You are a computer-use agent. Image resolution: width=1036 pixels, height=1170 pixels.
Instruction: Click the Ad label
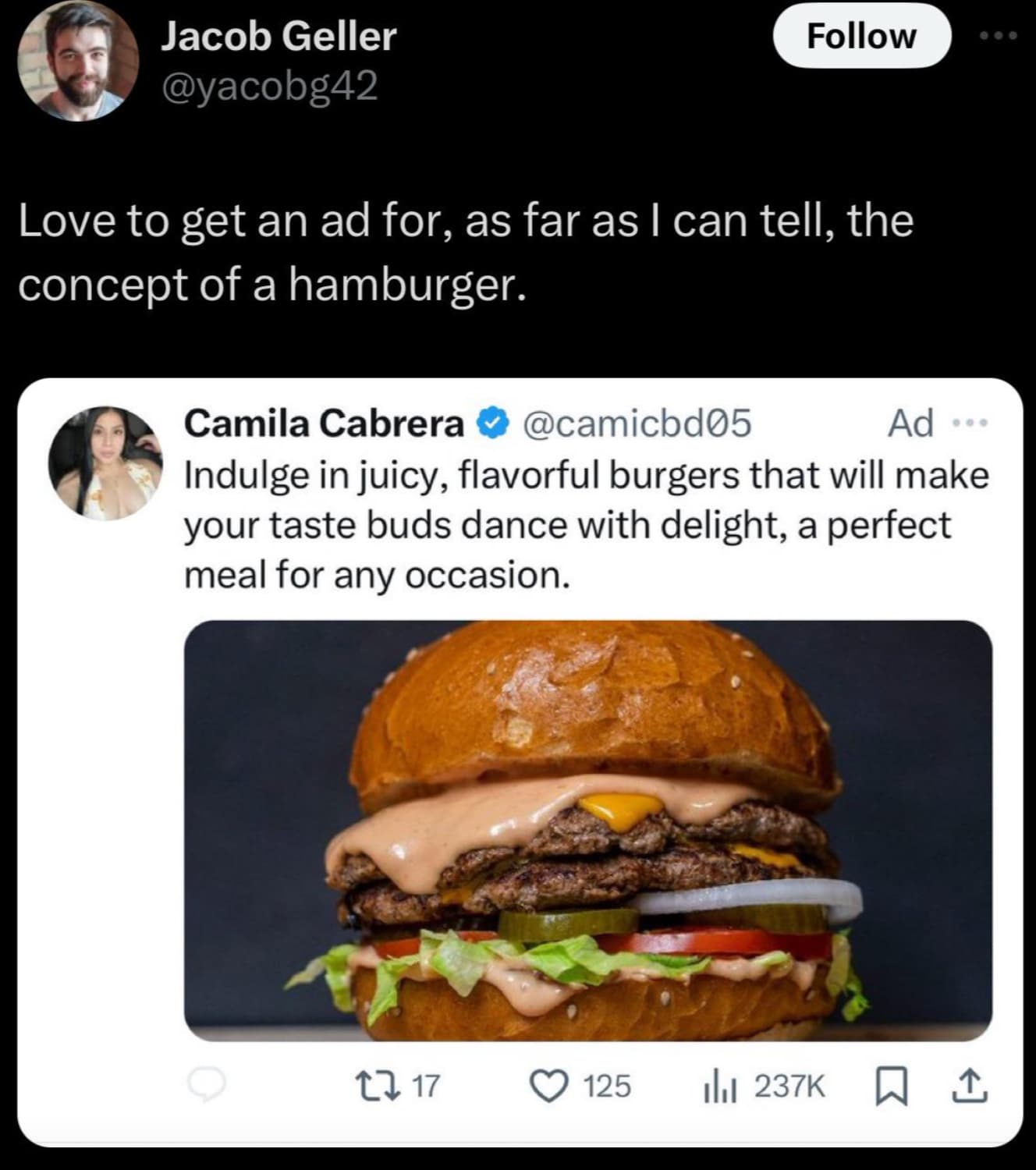click(x=910, y=424)
